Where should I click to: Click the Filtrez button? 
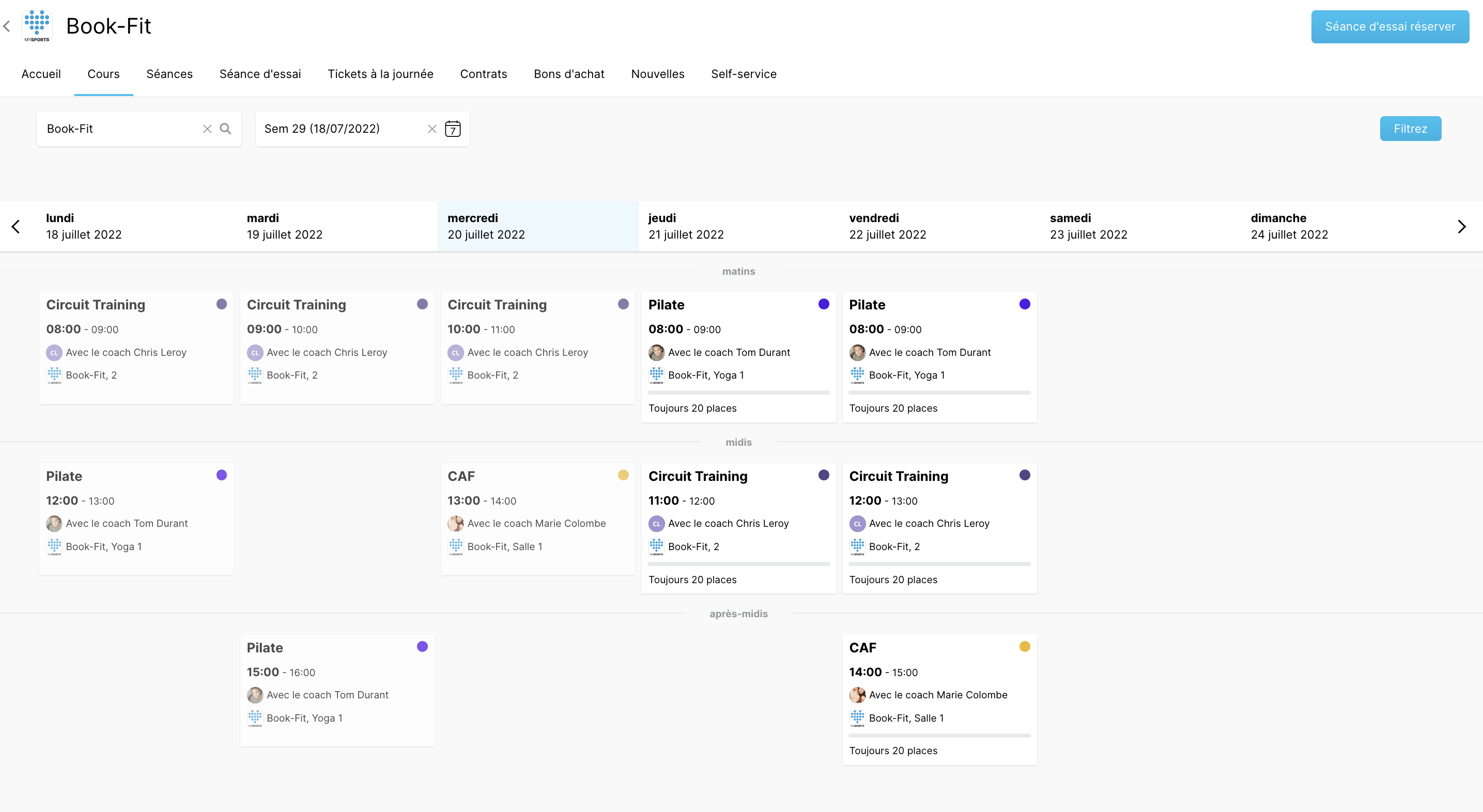(x=1411, y=128)
